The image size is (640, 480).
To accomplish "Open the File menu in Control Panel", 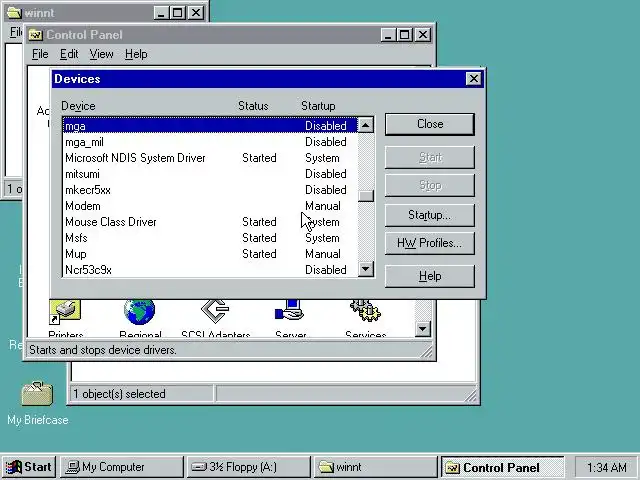I will tap(40, 54).
